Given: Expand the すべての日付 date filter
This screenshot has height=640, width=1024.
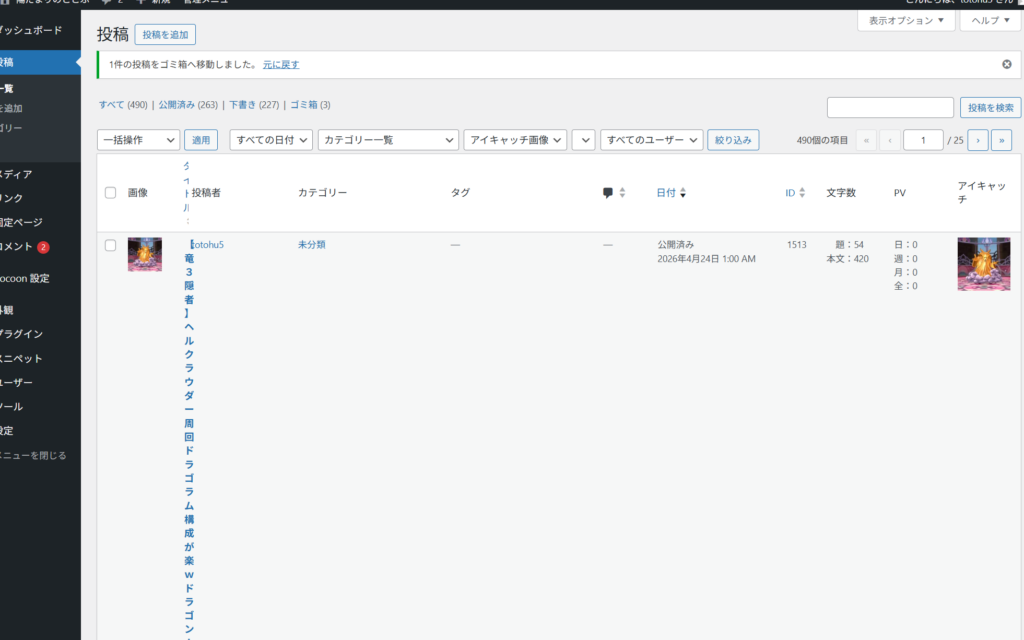Looking at the screenshot, I should (x=271, y=140).
